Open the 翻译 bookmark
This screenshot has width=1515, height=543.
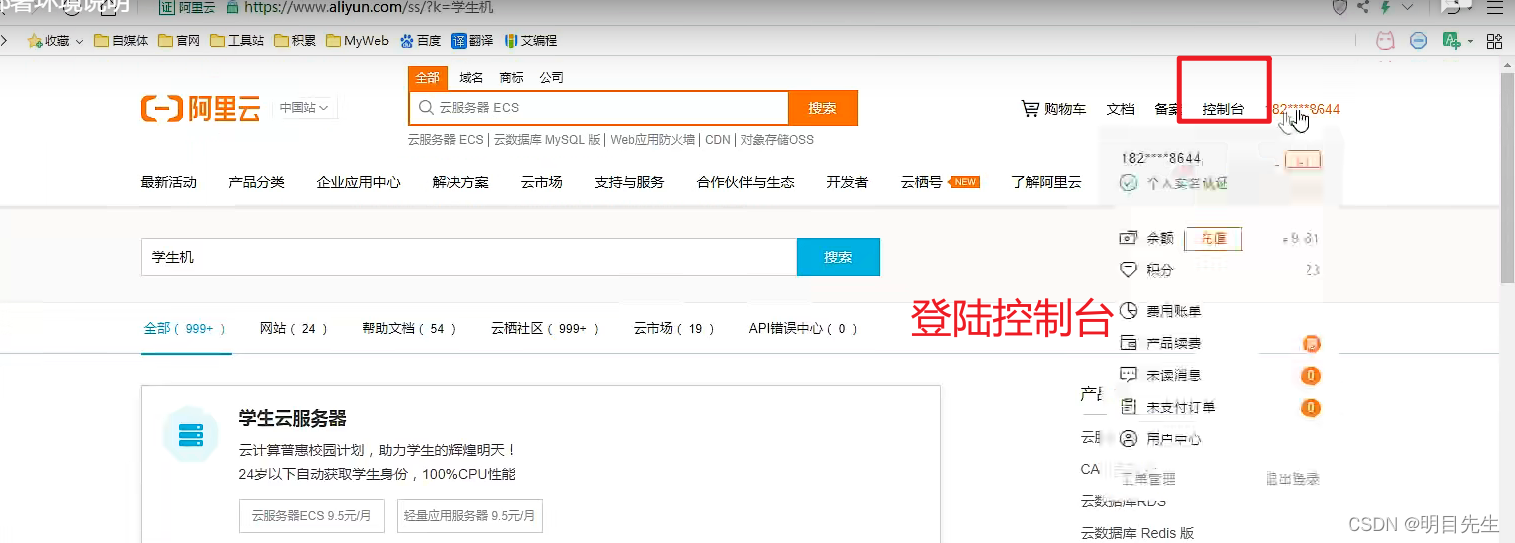point(472,41)
